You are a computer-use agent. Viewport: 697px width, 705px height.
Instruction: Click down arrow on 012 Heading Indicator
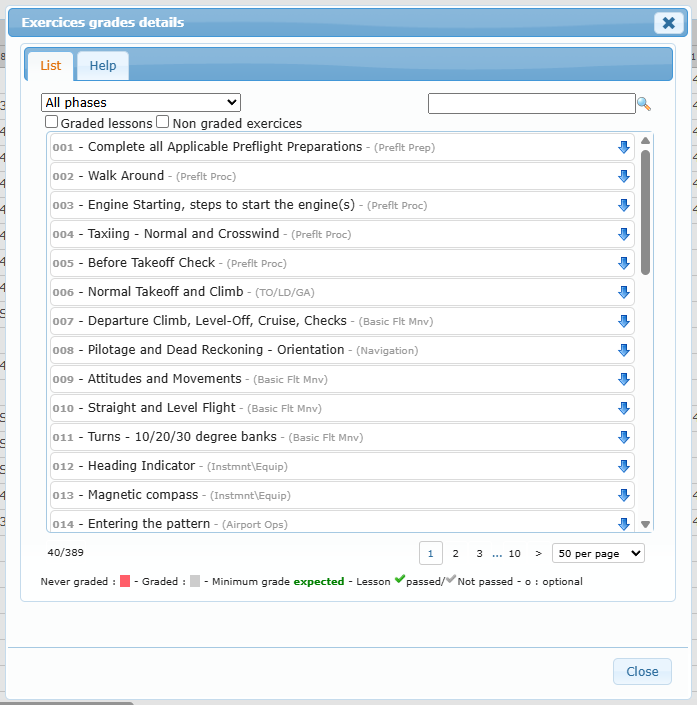point(624,466)
